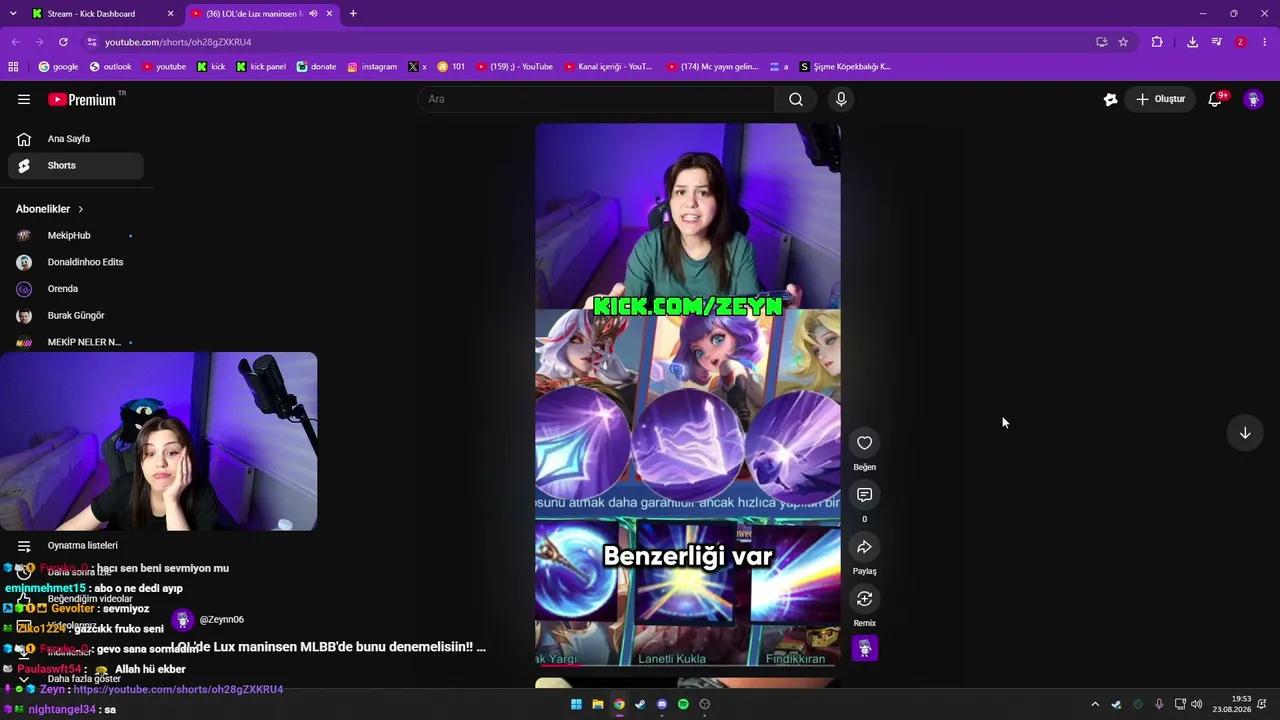Image resolution: width=1280 pixels, height=720 pixels.
Task: Open the Chrome tab search dropdown
Action: point(13,14)
